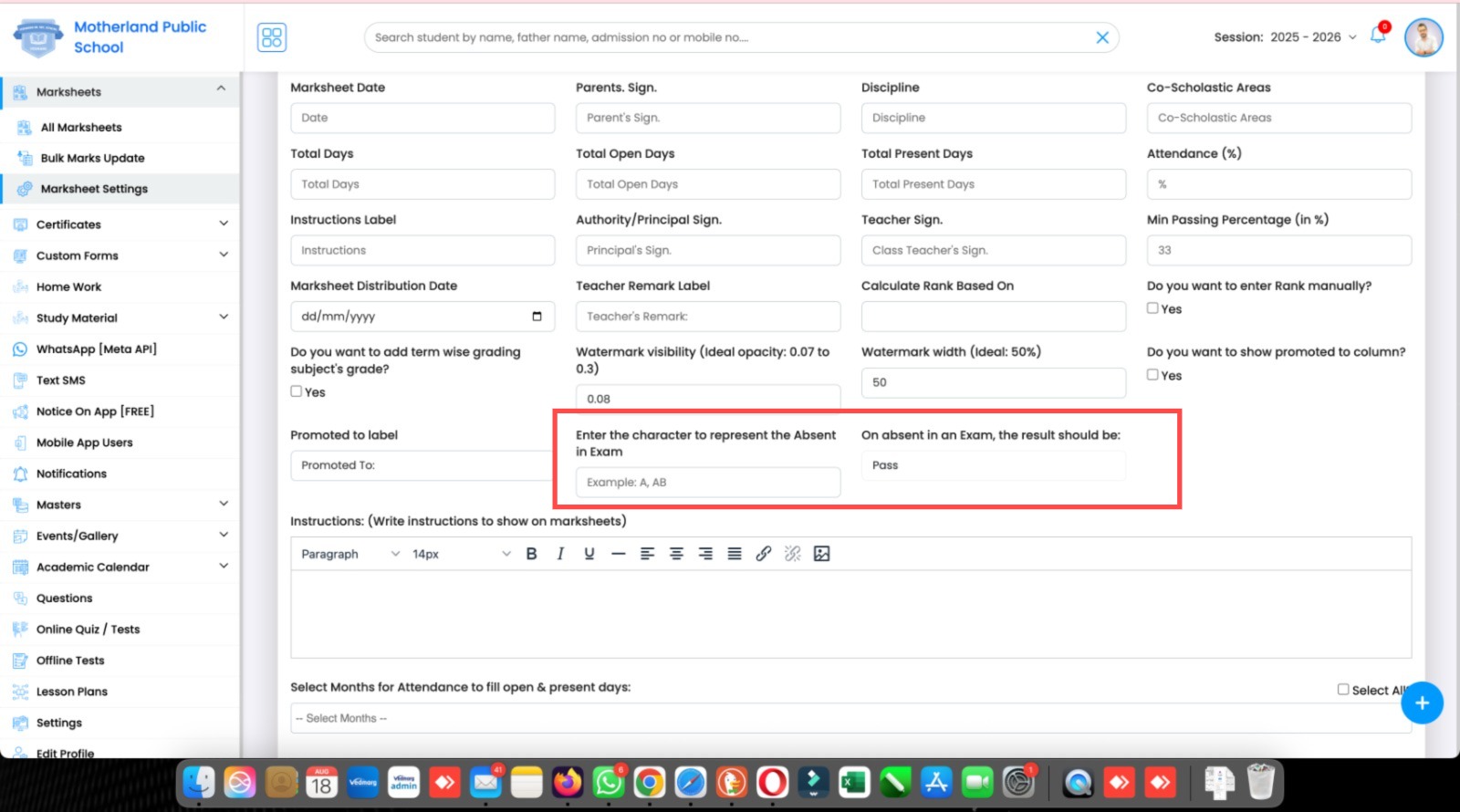Viewport: 1460px width, 812px height.
Task: Open Google Chrome from the dock
Action: (x=650, y=782)
